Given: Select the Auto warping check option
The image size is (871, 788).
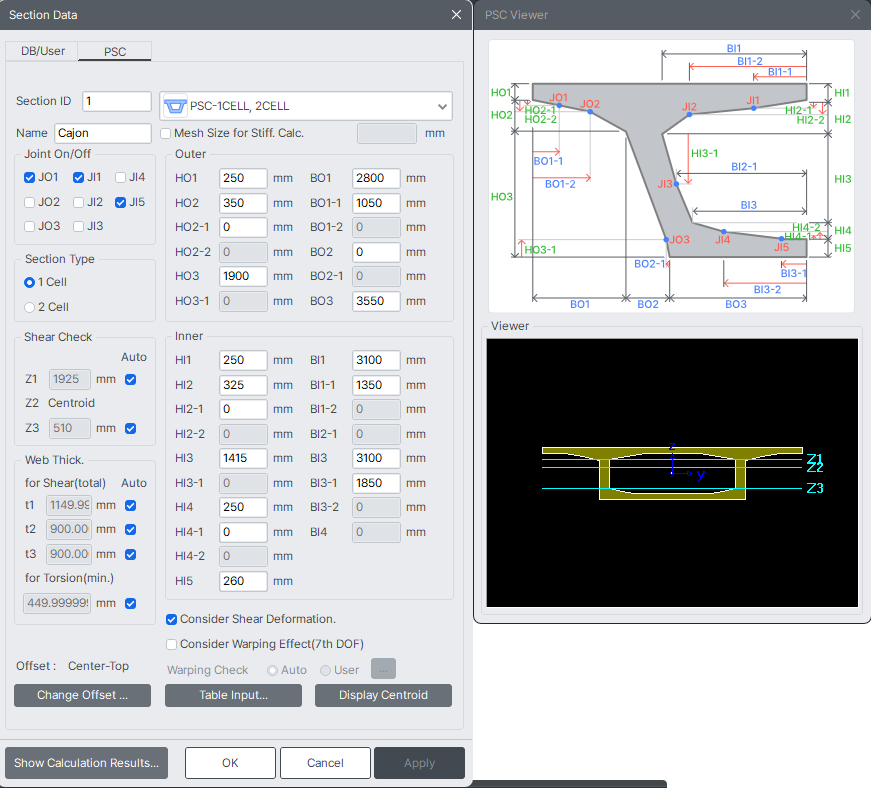Looking at the screenshot, I should coord(272,670).
